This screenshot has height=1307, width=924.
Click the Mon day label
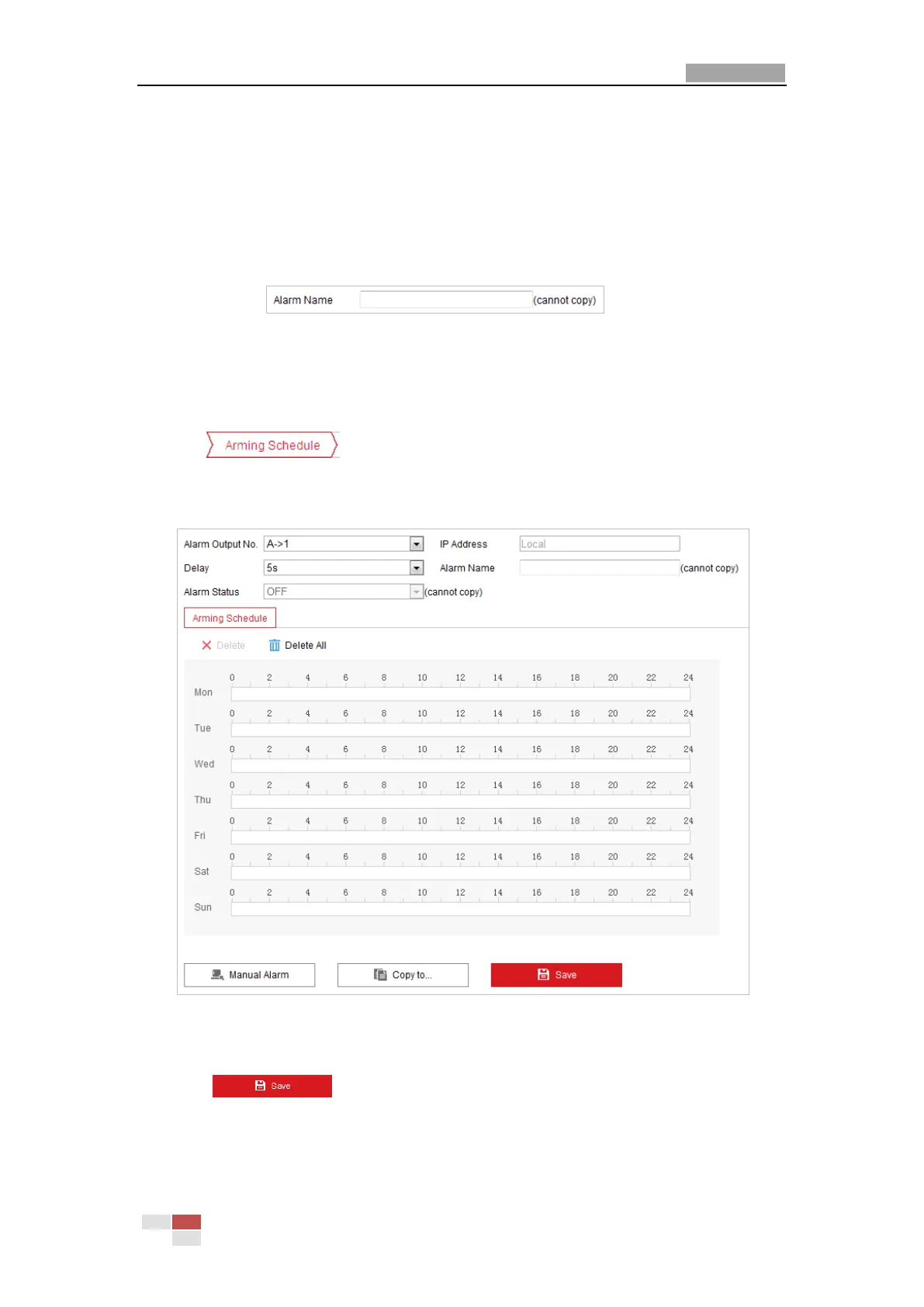[x=203, y=692]
